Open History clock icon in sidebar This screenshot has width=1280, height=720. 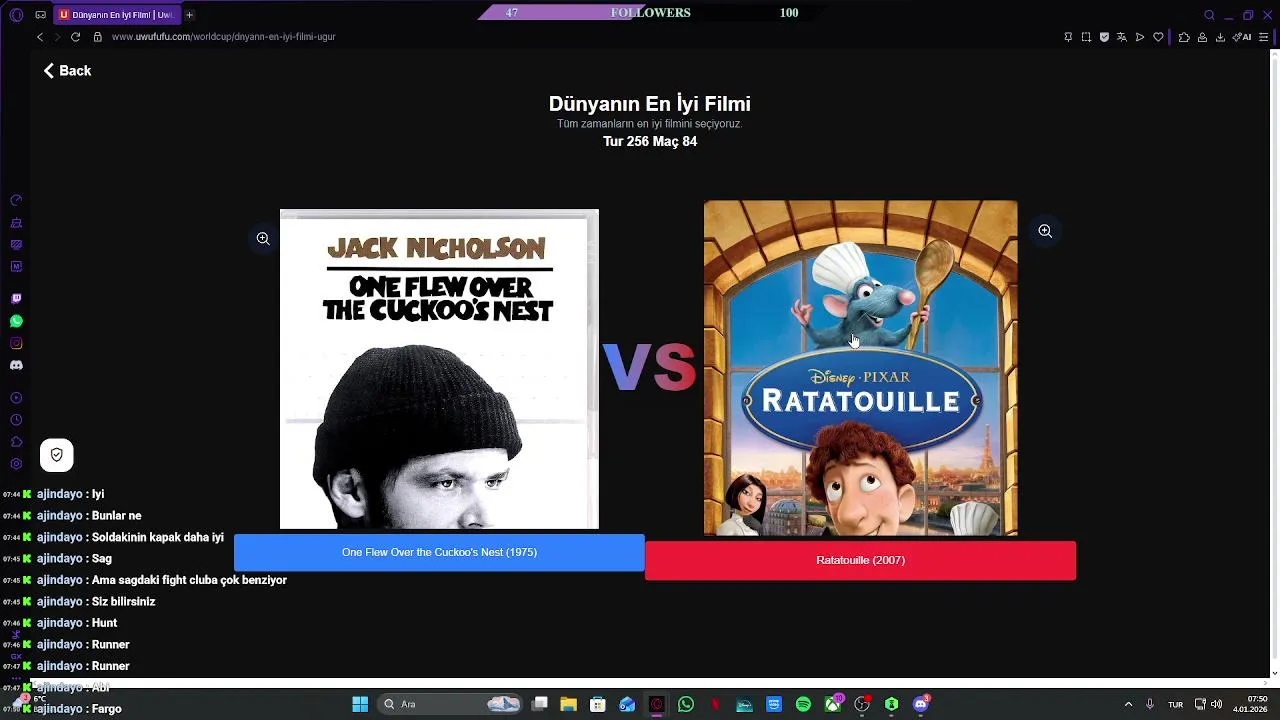click(16, 420)
